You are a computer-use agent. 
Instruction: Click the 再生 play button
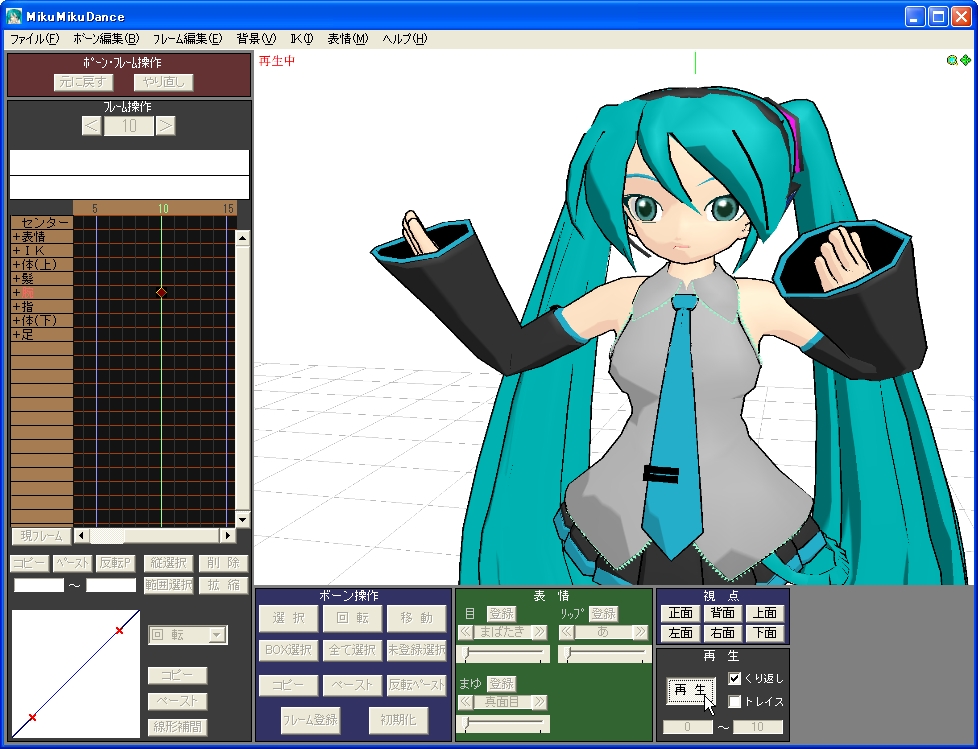[690, 690]
